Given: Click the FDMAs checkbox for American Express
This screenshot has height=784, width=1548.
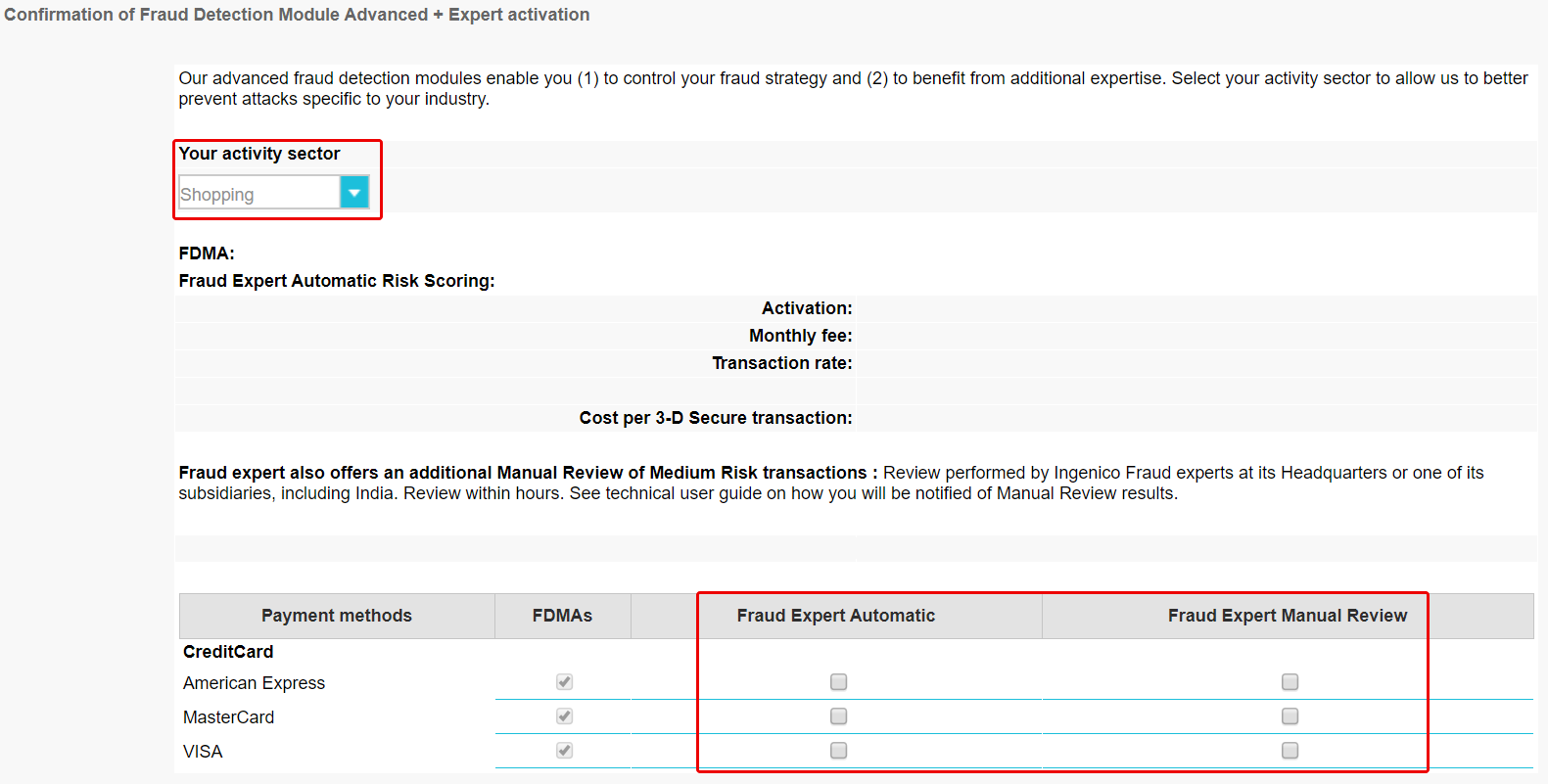Looking at the screenshot, I should tap(564, 682).
